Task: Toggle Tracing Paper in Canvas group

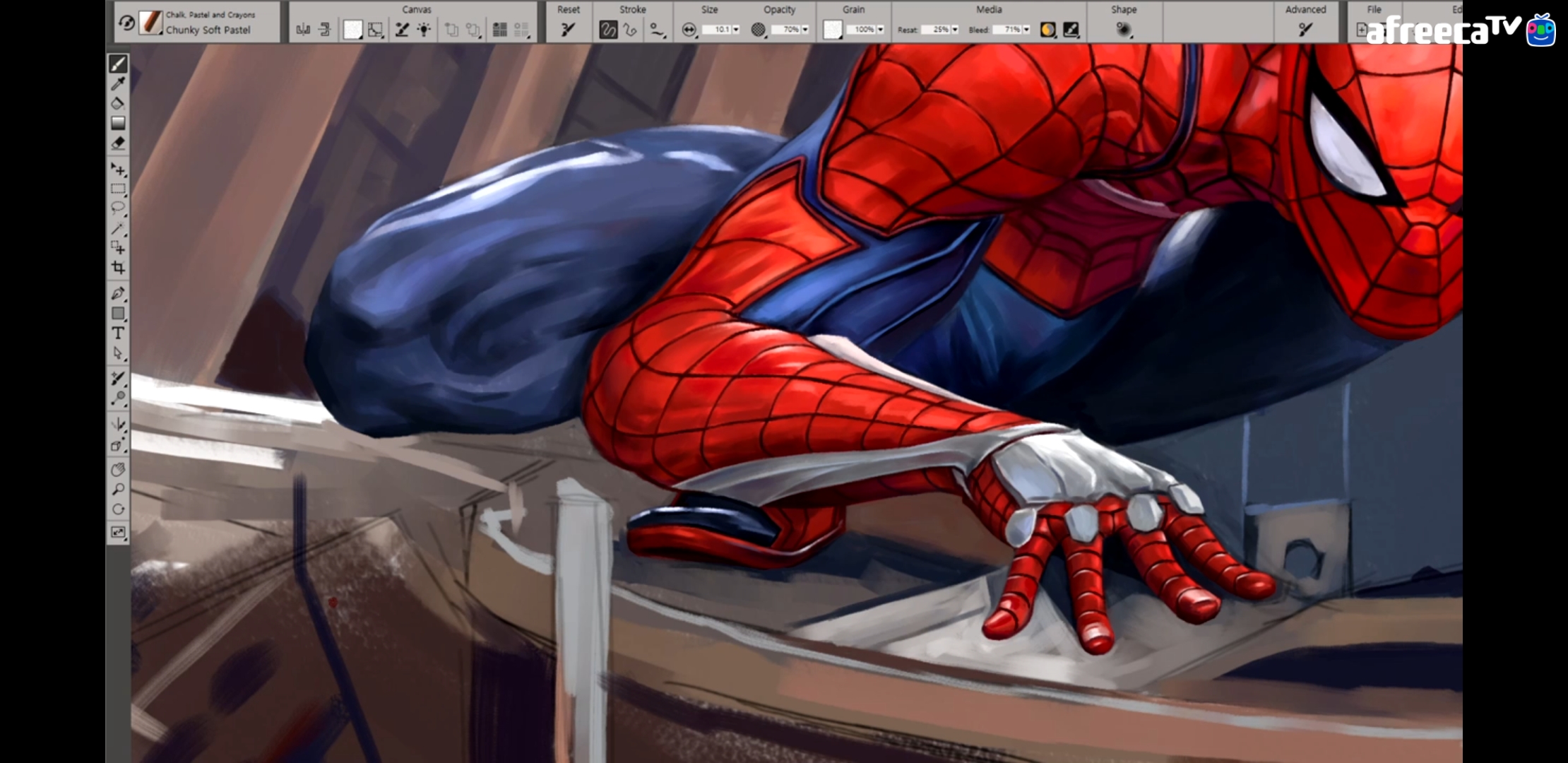Action: pyautogui.click(x=402, y=30)
